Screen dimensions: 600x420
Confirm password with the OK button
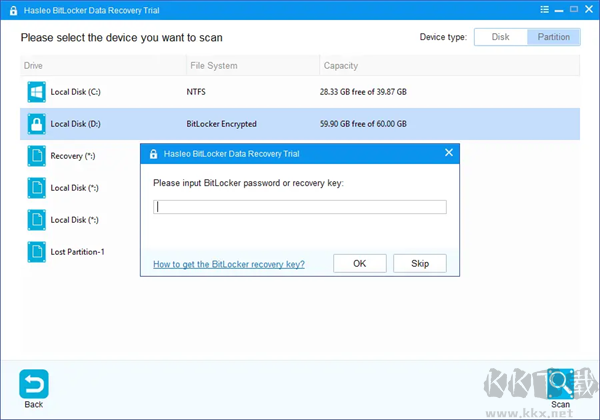coord(360,264)
